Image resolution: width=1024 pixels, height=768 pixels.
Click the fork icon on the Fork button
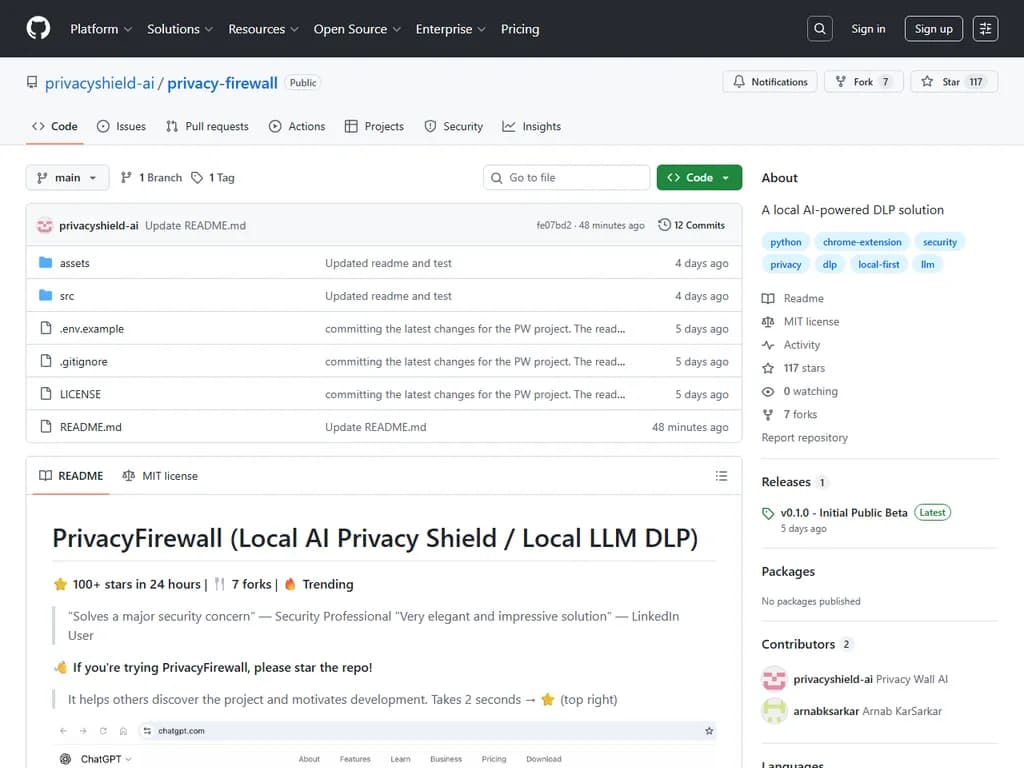pyautogui.click(x=841, y=81)
